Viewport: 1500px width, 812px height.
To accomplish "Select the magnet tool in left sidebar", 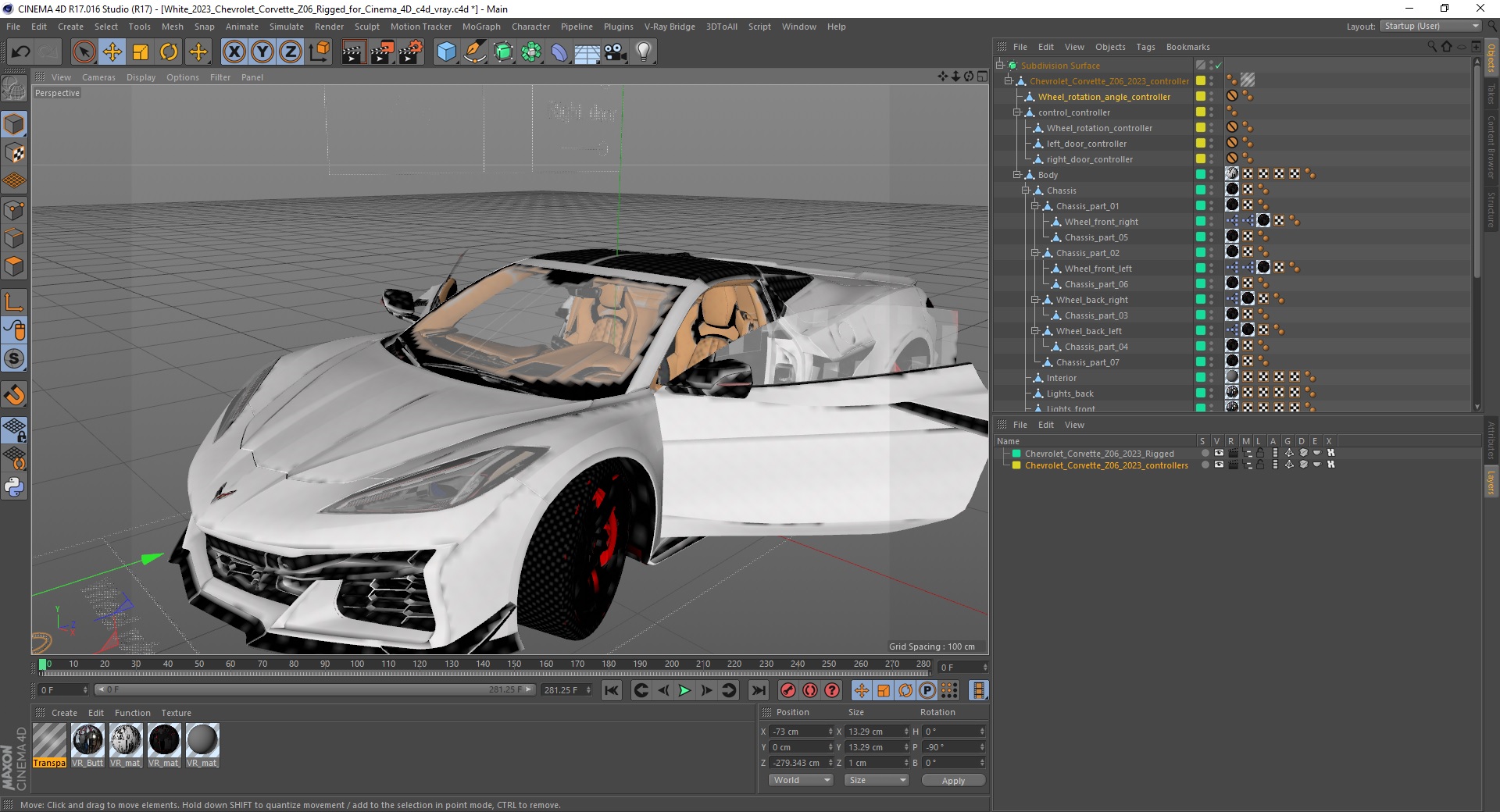I will [14, 395].
